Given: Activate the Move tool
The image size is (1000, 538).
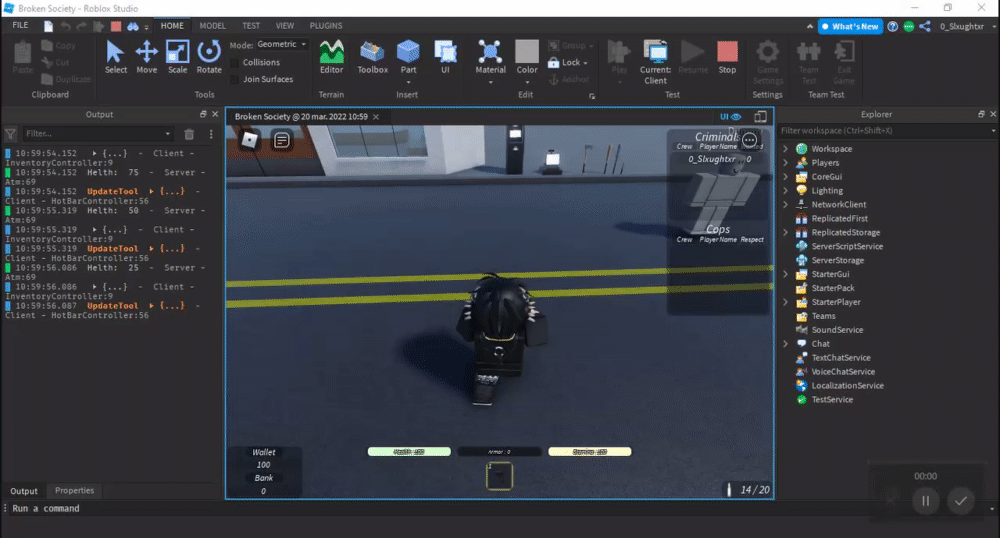Looking at the screenshot, I should 146,57.
